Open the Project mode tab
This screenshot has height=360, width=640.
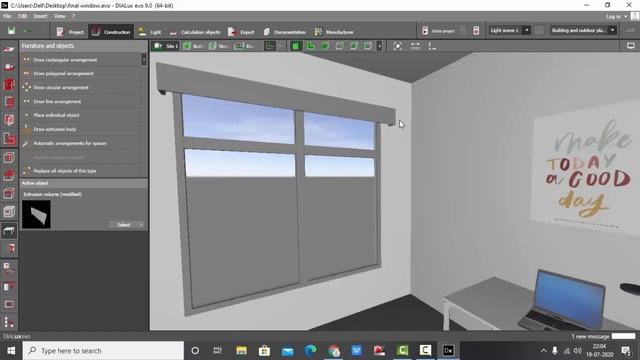click(70, 32)
